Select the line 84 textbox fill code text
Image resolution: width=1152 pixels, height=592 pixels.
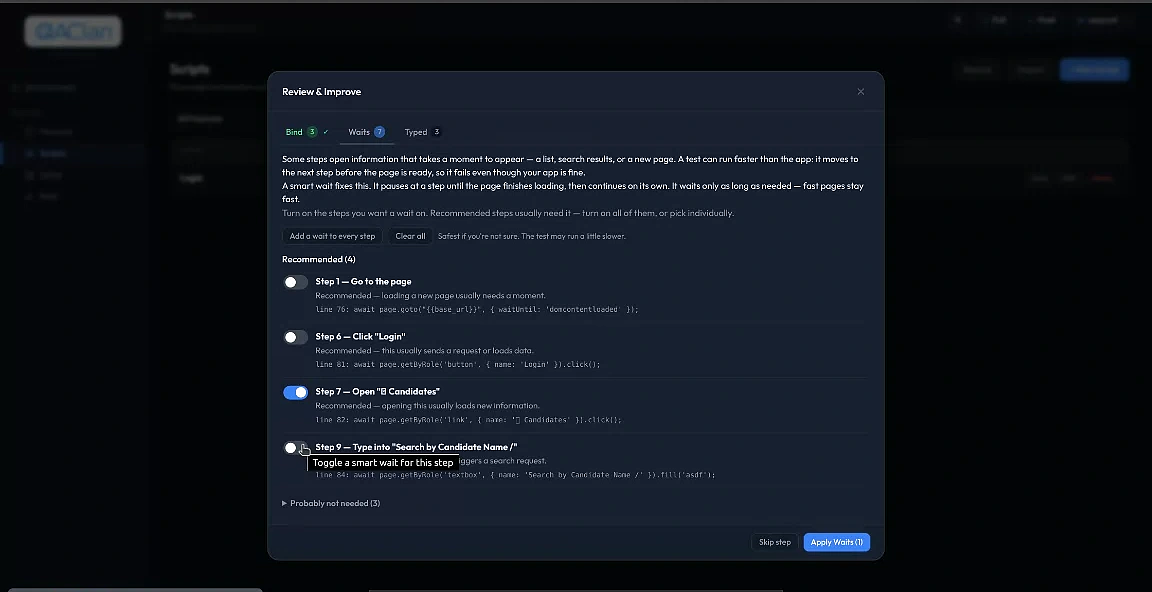(x=516, y=475)
